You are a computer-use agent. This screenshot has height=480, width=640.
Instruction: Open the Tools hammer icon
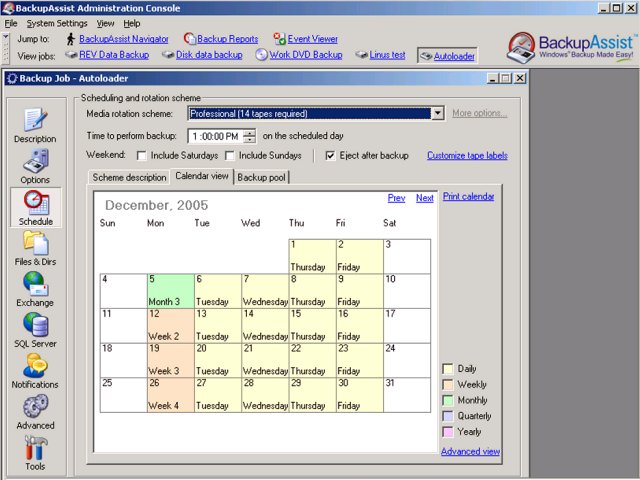(x=36, y=447)
